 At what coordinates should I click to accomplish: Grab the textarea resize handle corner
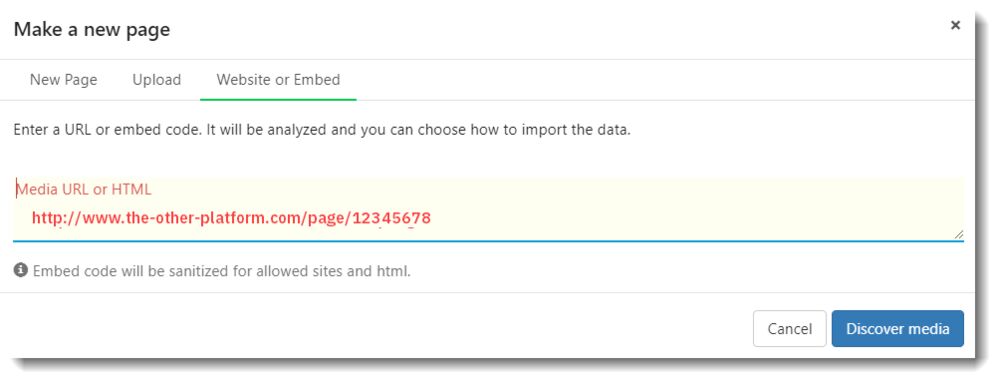click(959, 235)
